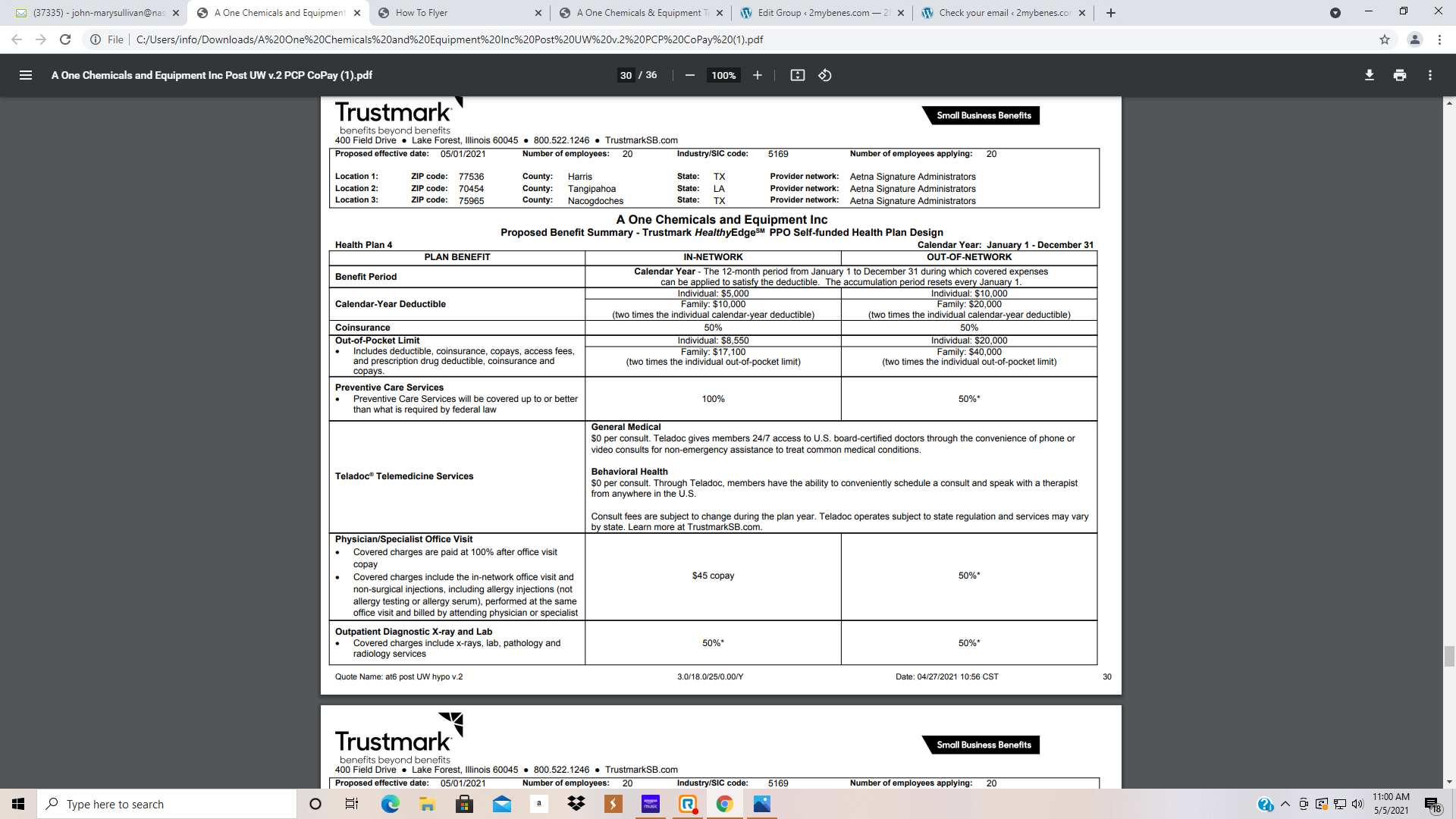This screenshot has width=1456, height=819.
Task: Open Amazon app from the taskbar
Action: pos(538,804)
